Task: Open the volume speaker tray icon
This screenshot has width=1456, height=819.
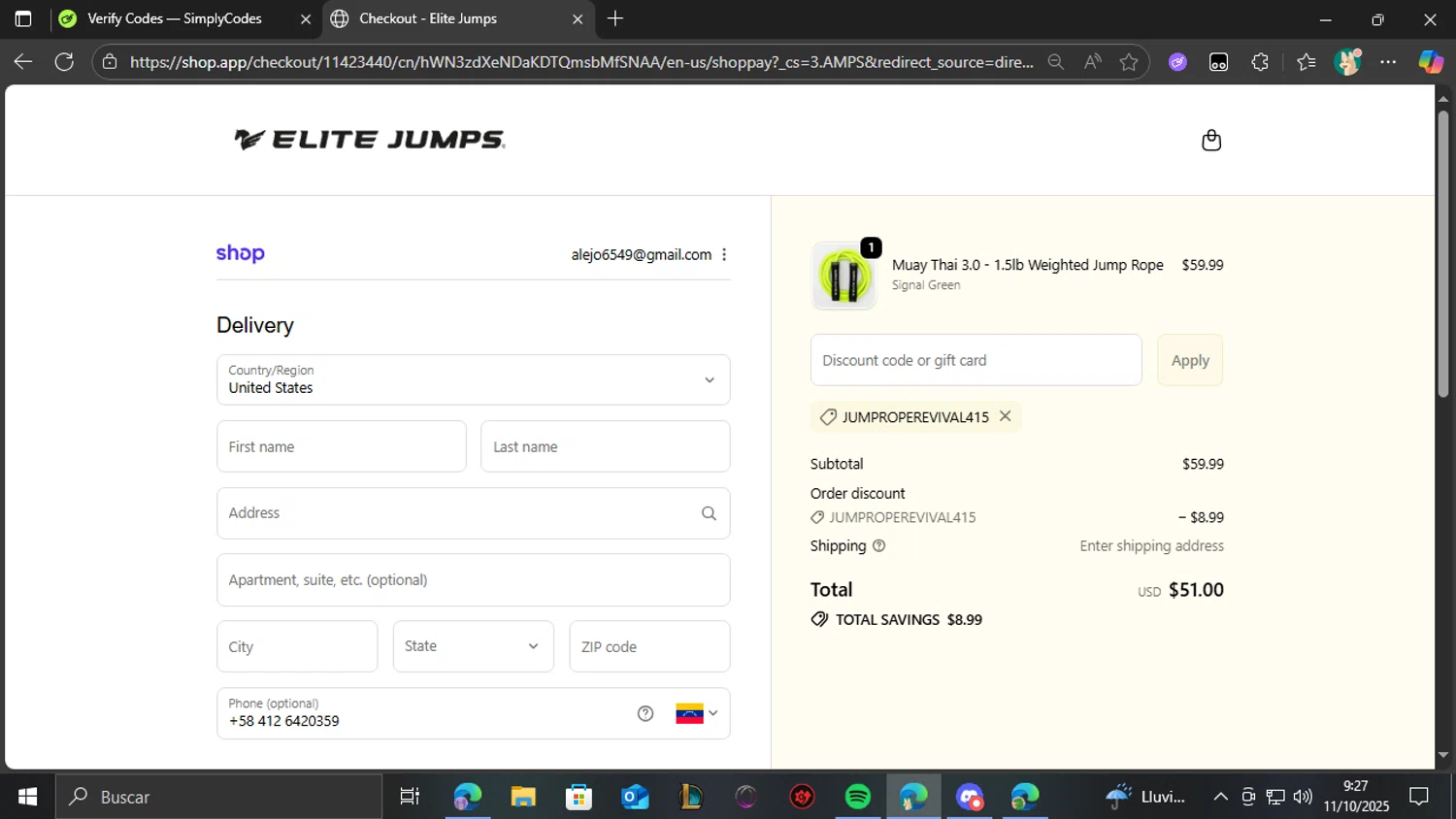Action: point(1303,797)
